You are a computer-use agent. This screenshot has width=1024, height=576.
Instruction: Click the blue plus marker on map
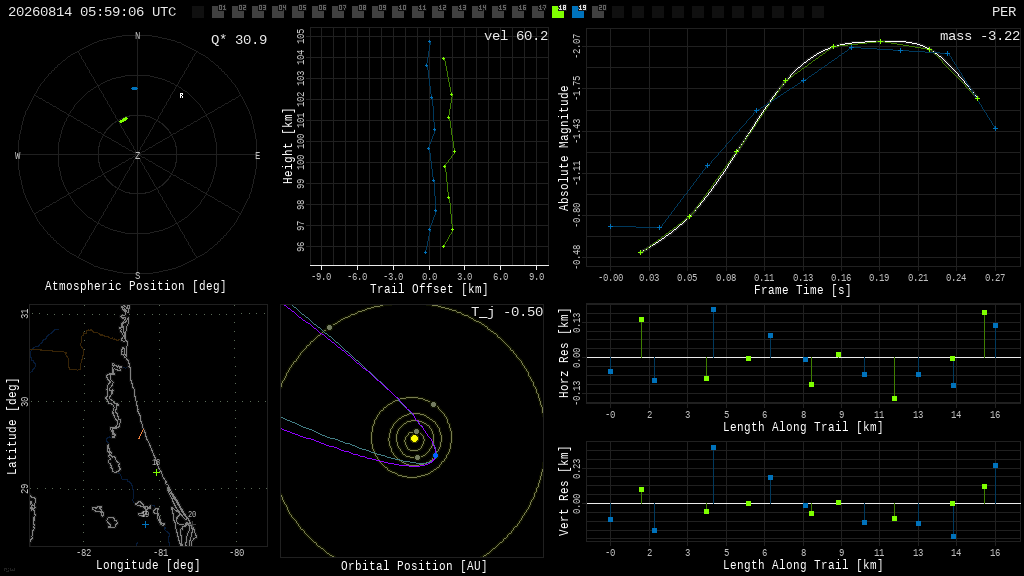coord(145,524)
